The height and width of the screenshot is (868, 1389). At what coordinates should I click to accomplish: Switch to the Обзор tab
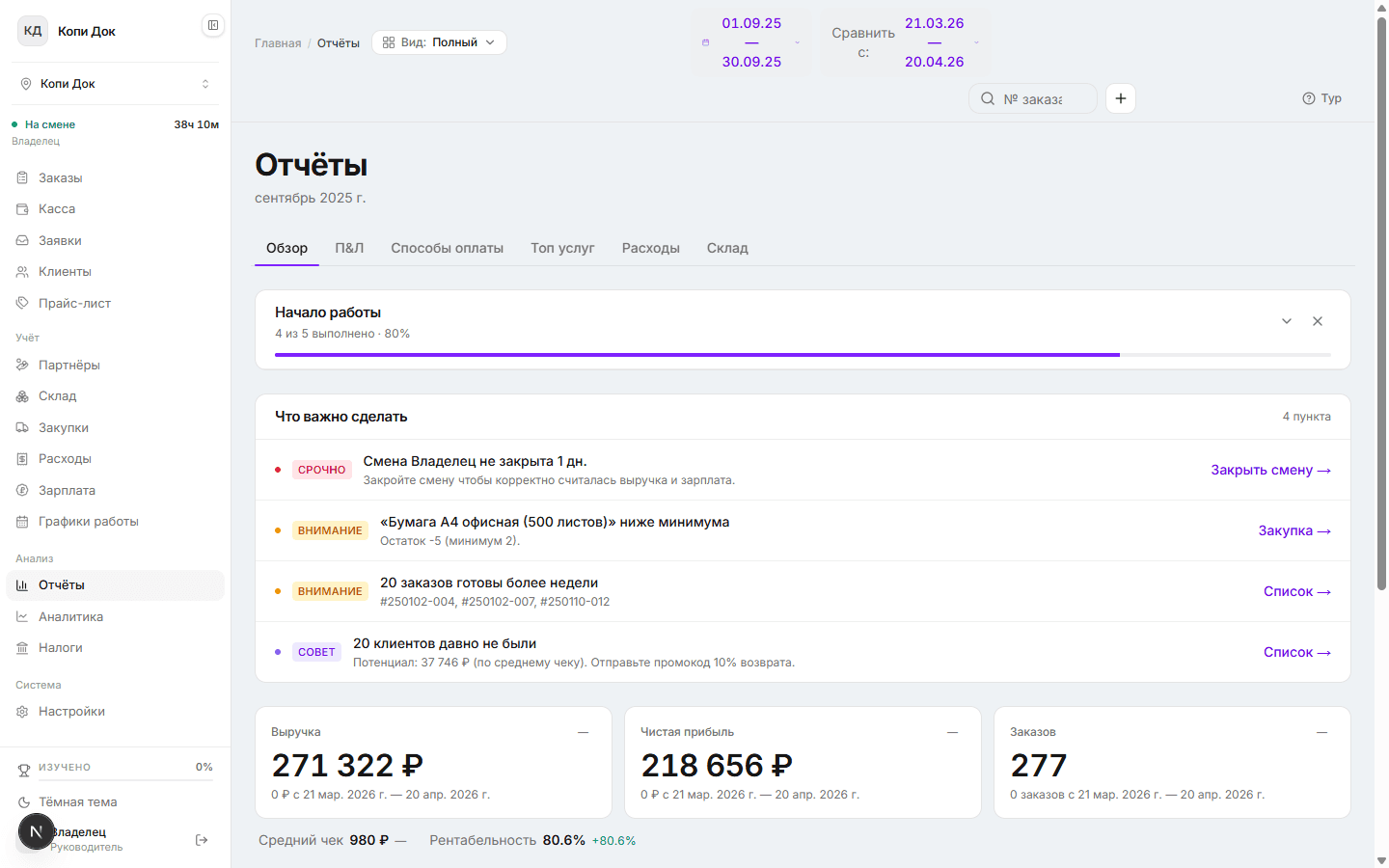tap(287, 248)
